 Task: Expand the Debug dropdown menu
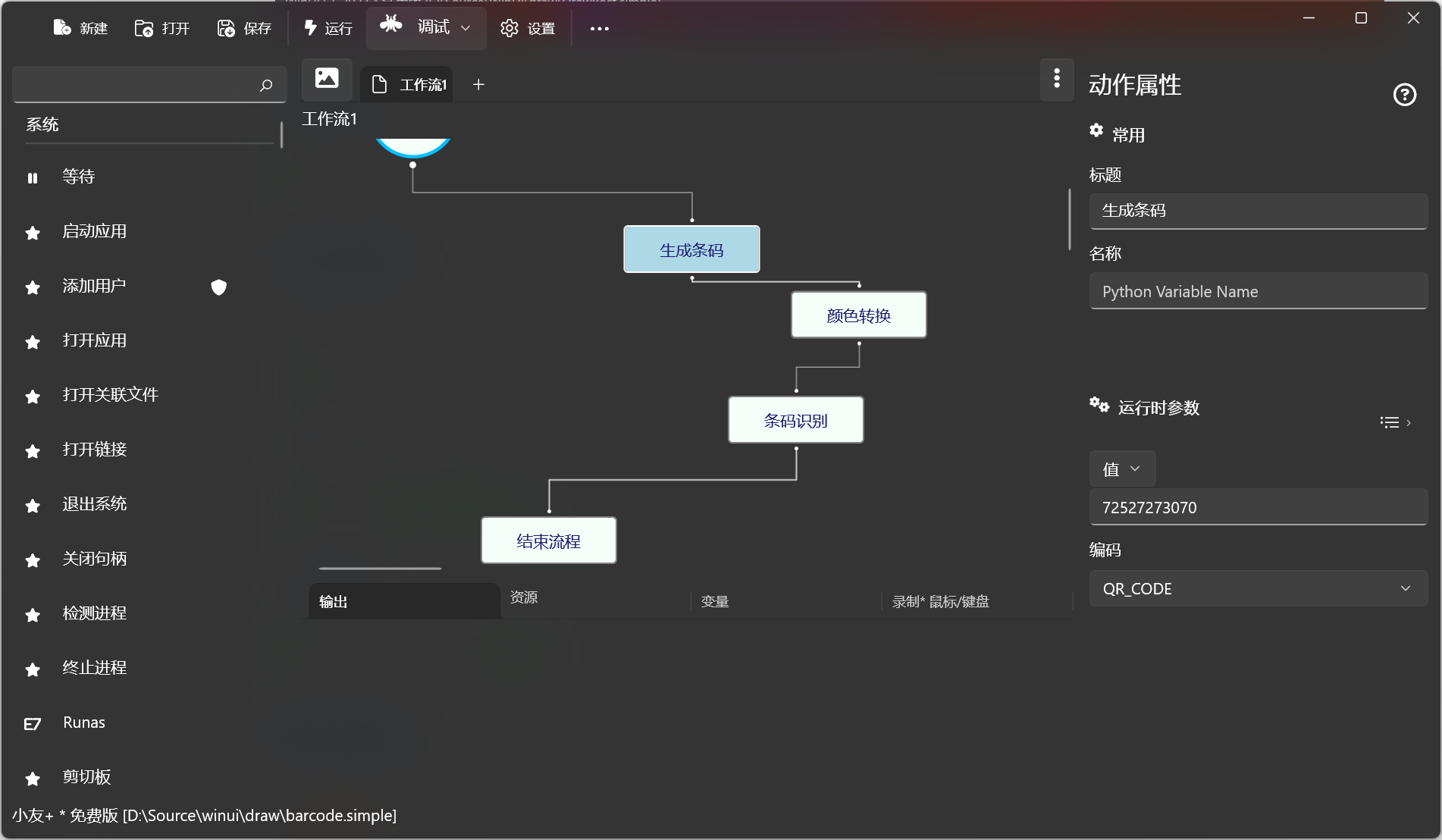[466, 27]
